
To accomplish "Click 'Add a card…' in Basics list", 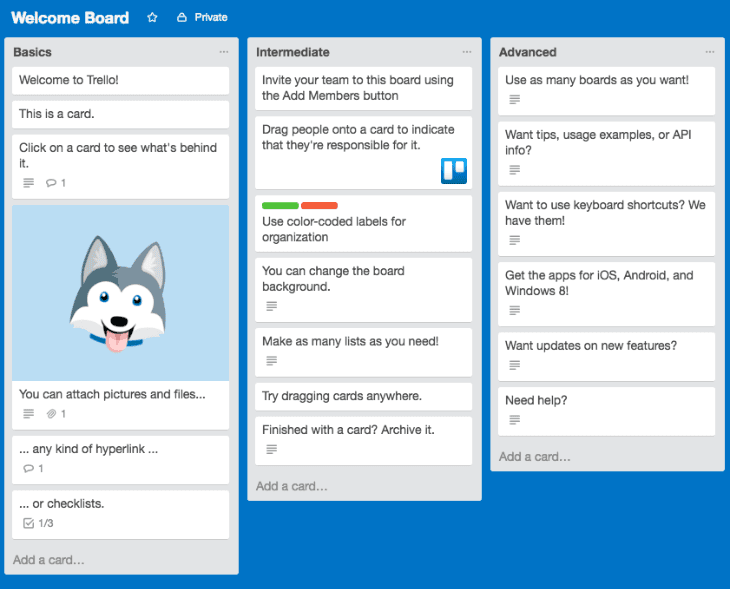I will [49, 560].
